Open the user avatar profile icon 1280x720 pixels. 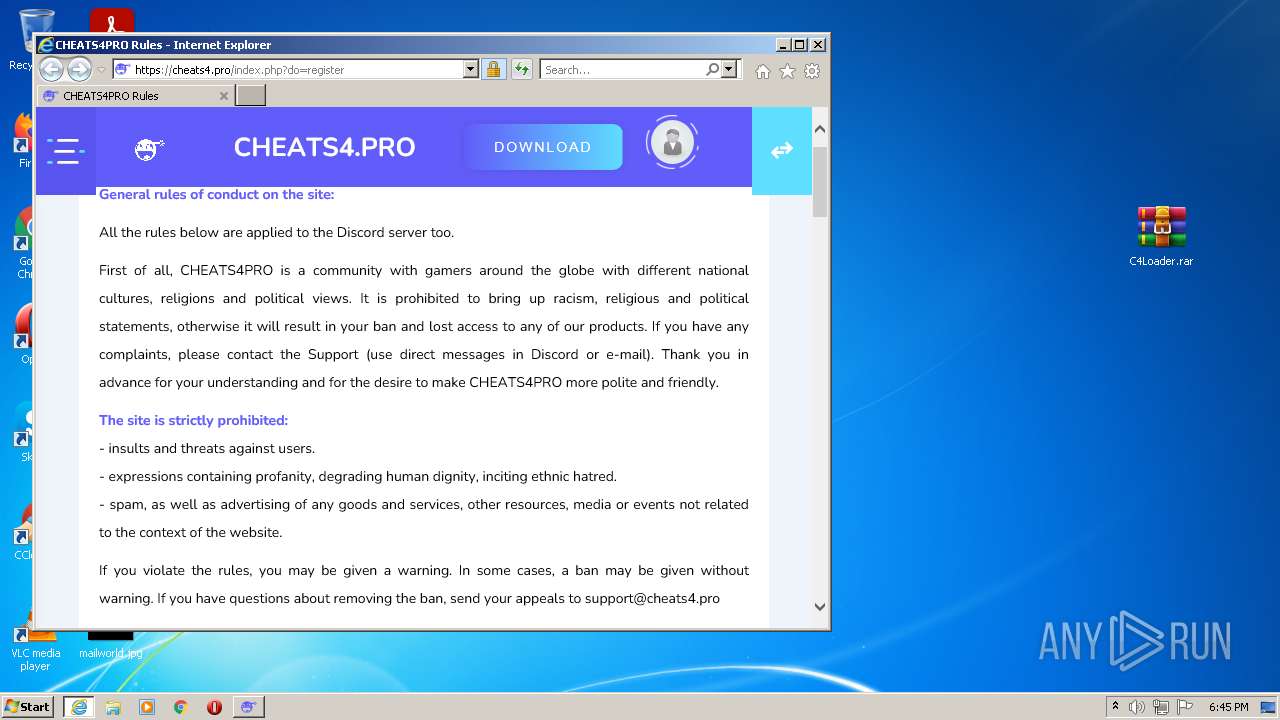[672, 144]
